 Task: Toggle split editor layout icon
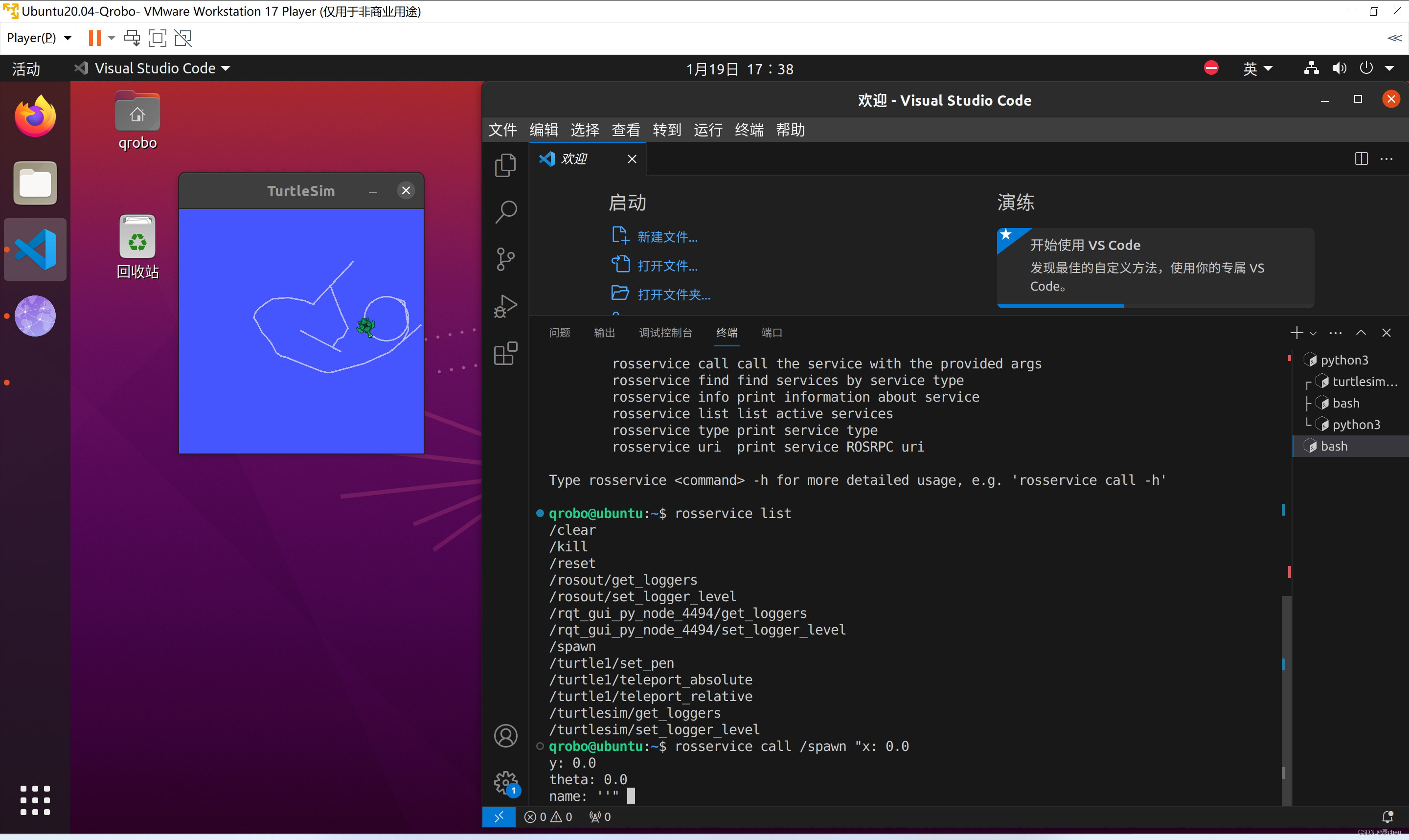(1361, 157)
